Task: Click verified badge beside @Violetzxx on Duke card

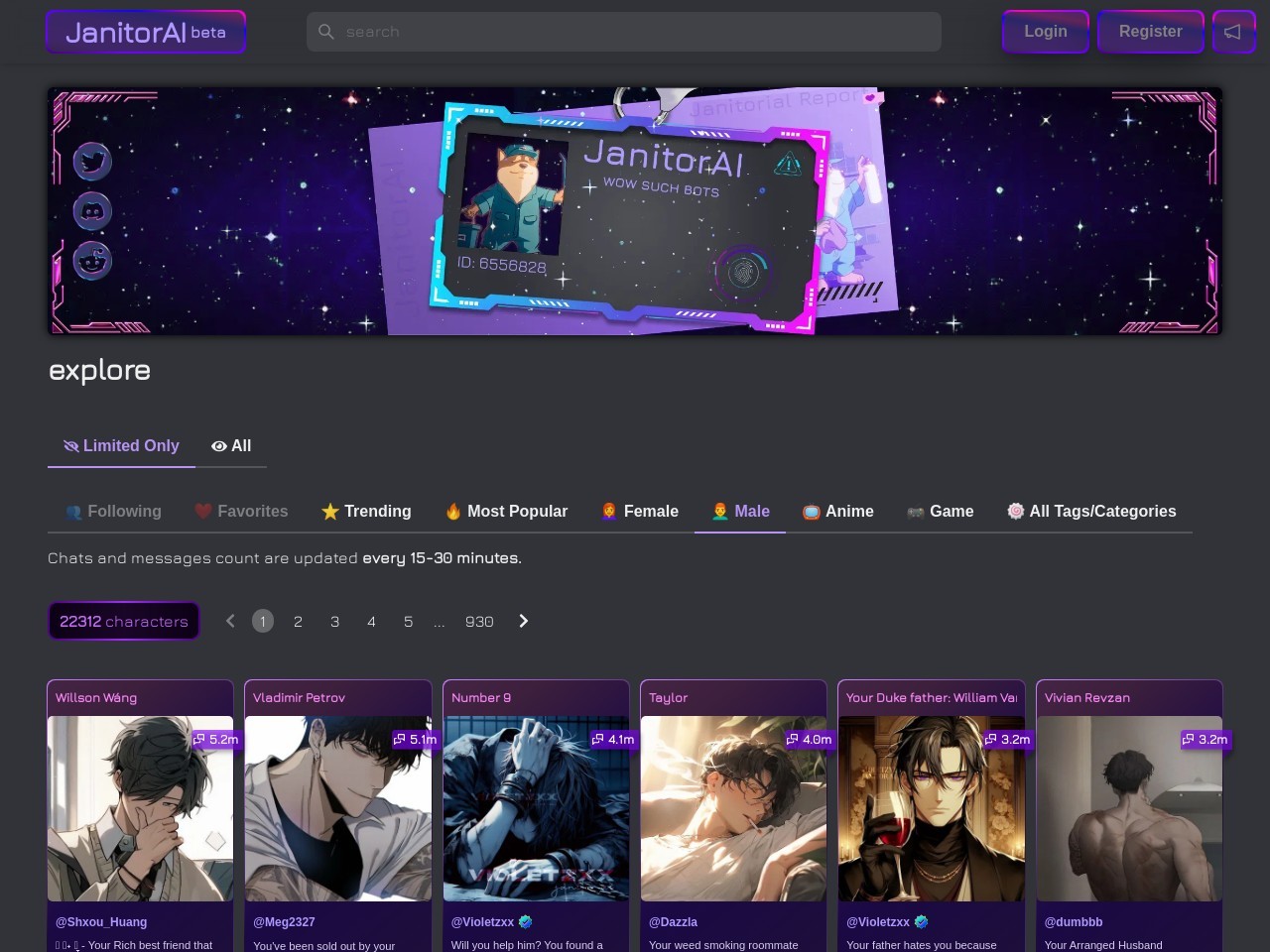Action: [921, 922]
